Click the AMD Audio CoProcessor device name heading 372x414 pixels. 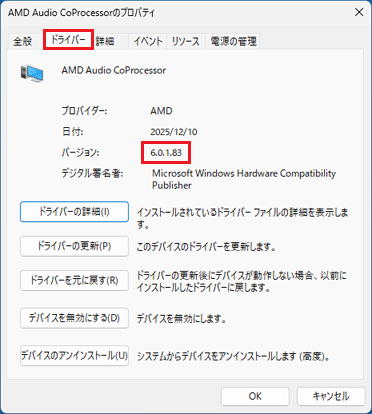pos(114,70)
